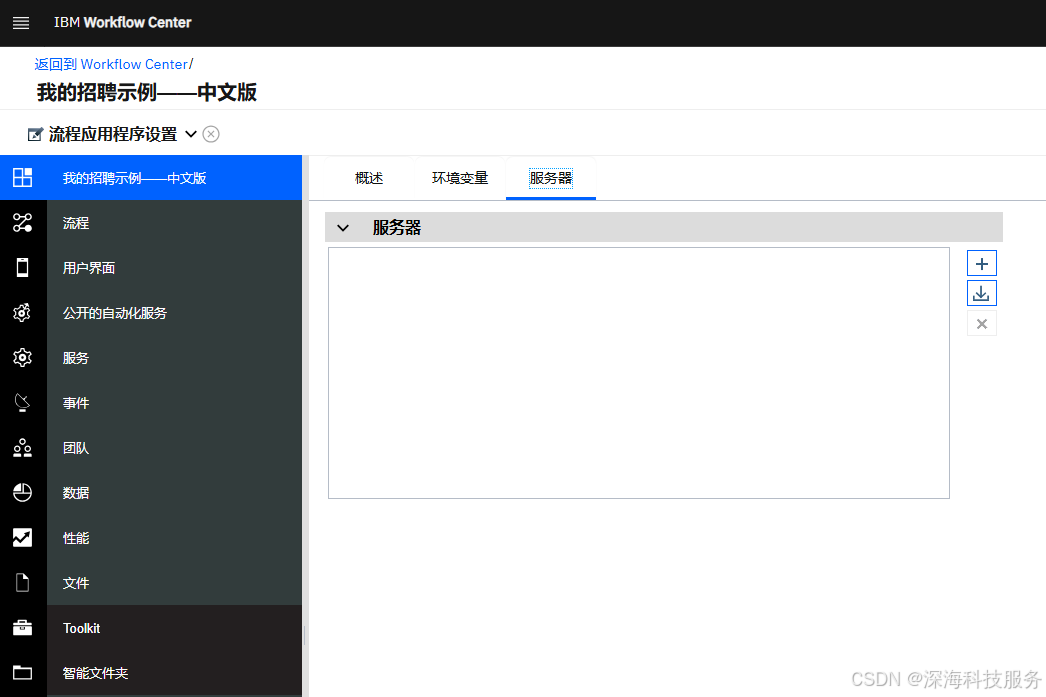Click the Events satellite dish icon
This screenshot has width=1046, height=697.
pos(23,402)
